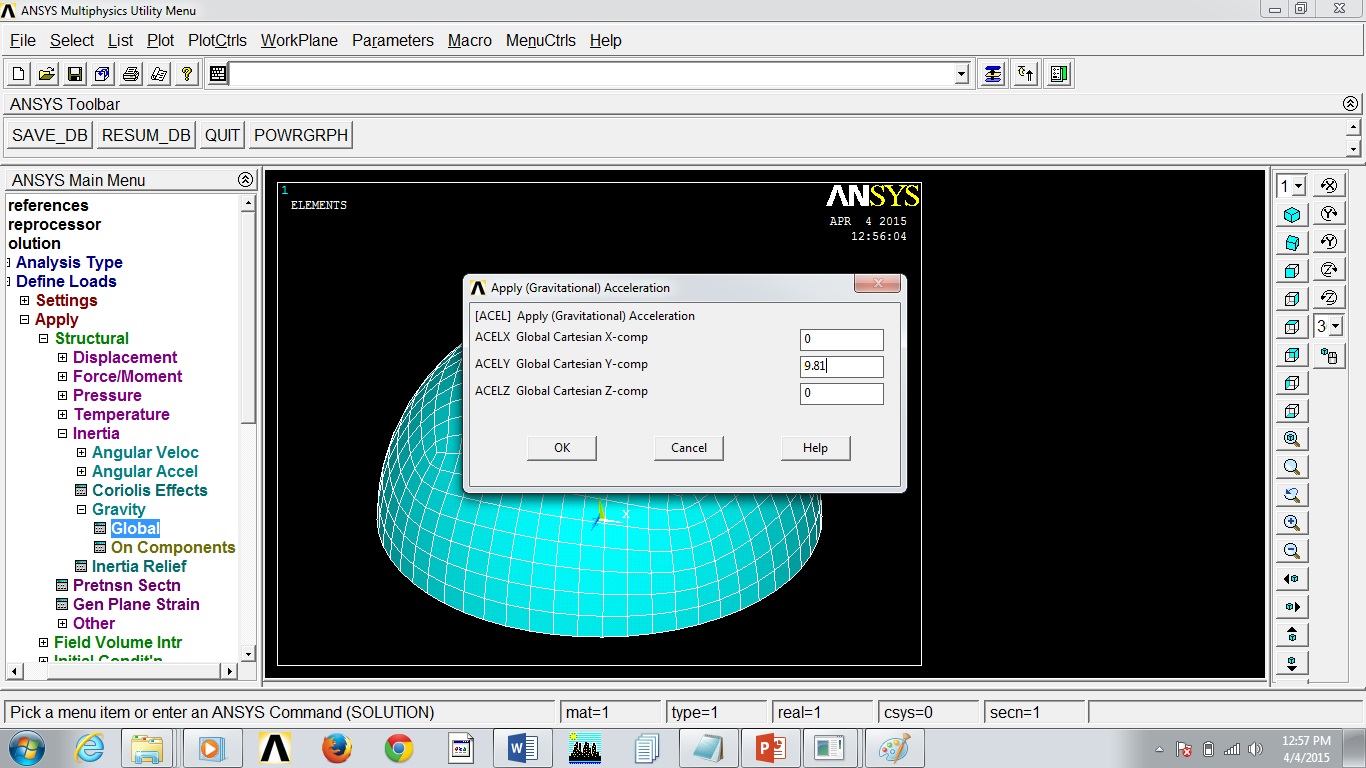Click Help in the Acceleration dialog
The image size is (1366, 768).
click(x=815, y=448)
